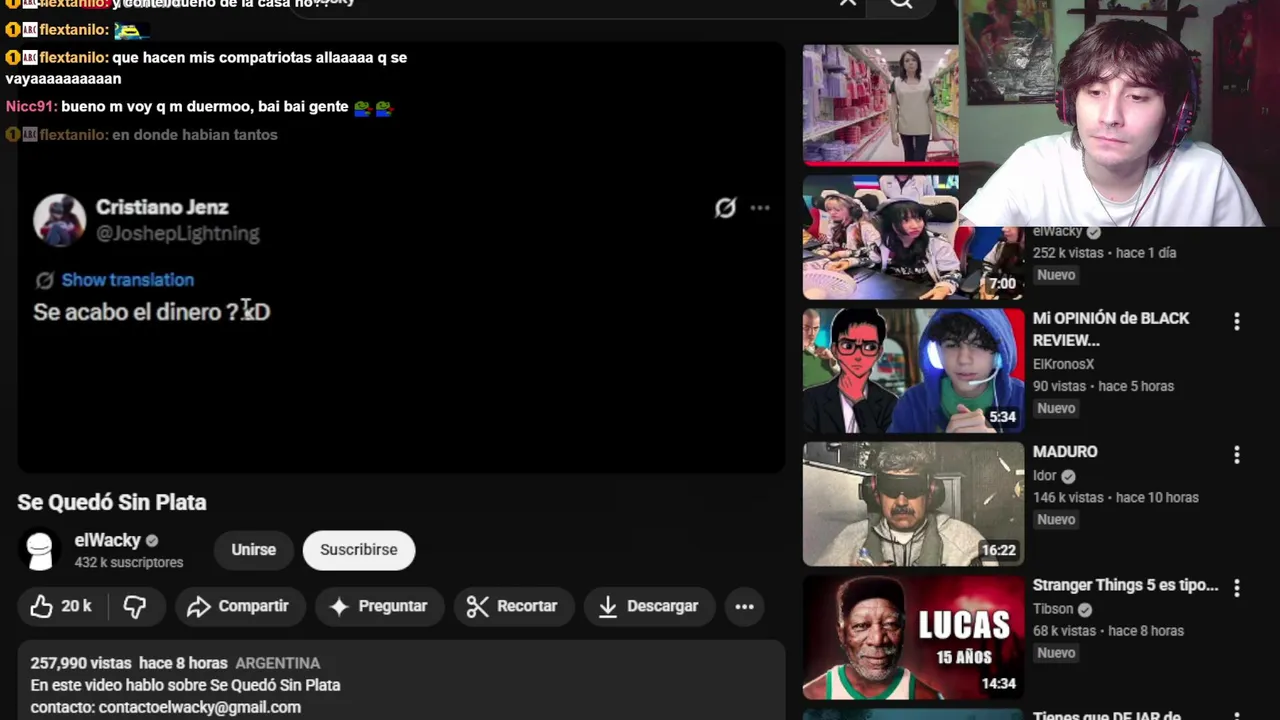Play the LUCAS 15 AÑOS thumbnail

(913, 637)
